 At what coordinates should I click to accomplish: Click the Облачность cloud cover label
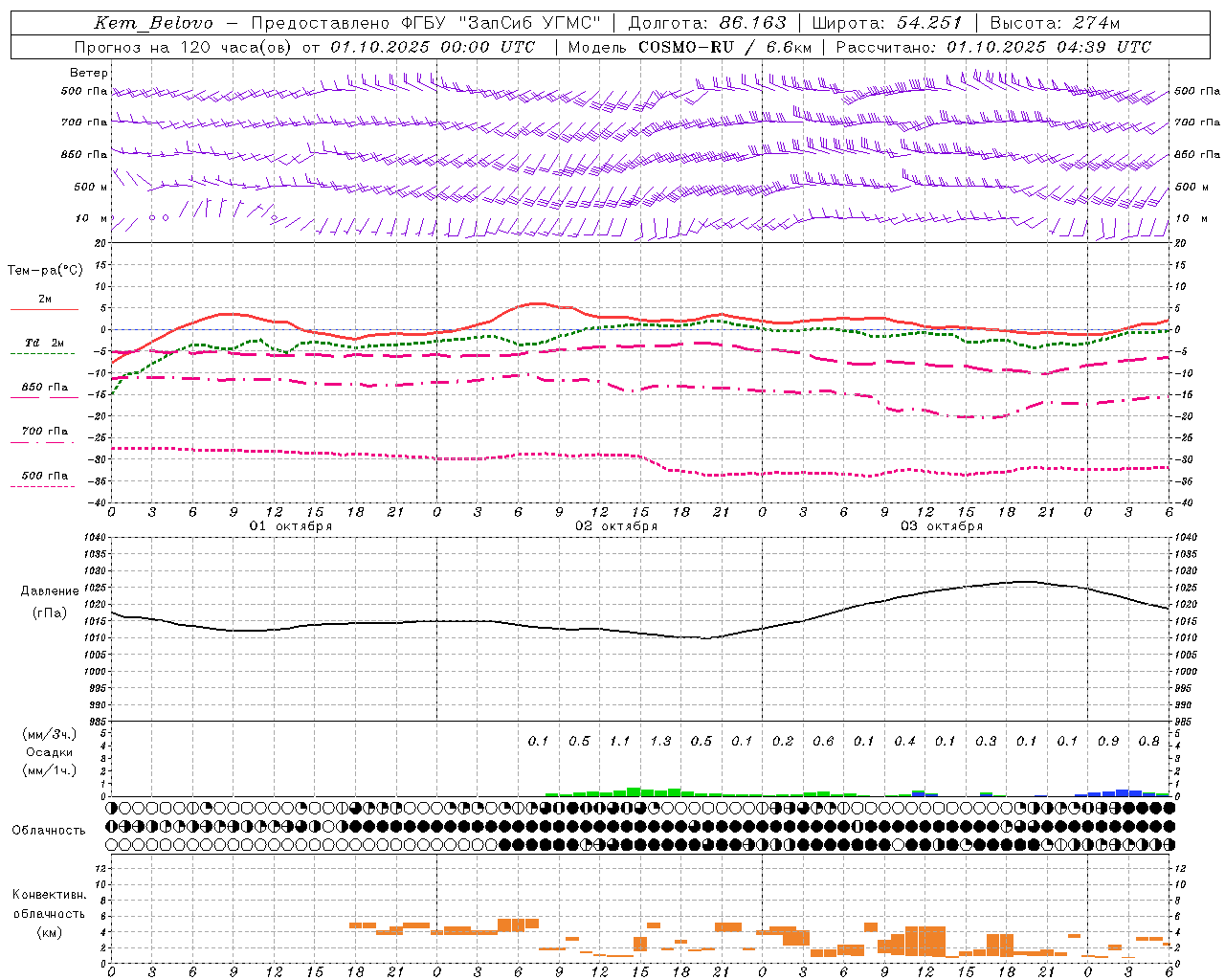pyautogui.click(x=49, y=831)
